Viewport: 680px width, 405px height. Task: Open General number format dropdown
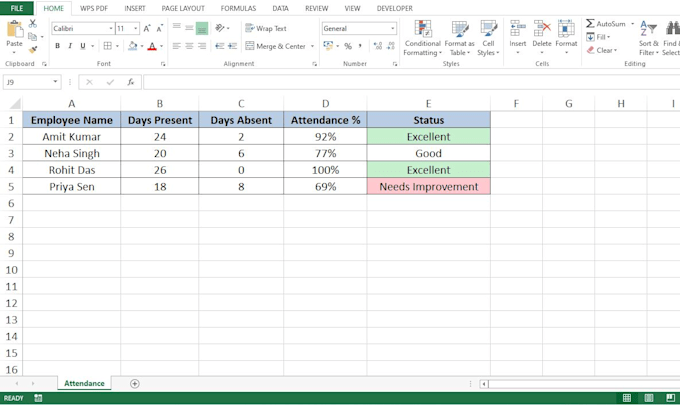click(x=392, y=29)
